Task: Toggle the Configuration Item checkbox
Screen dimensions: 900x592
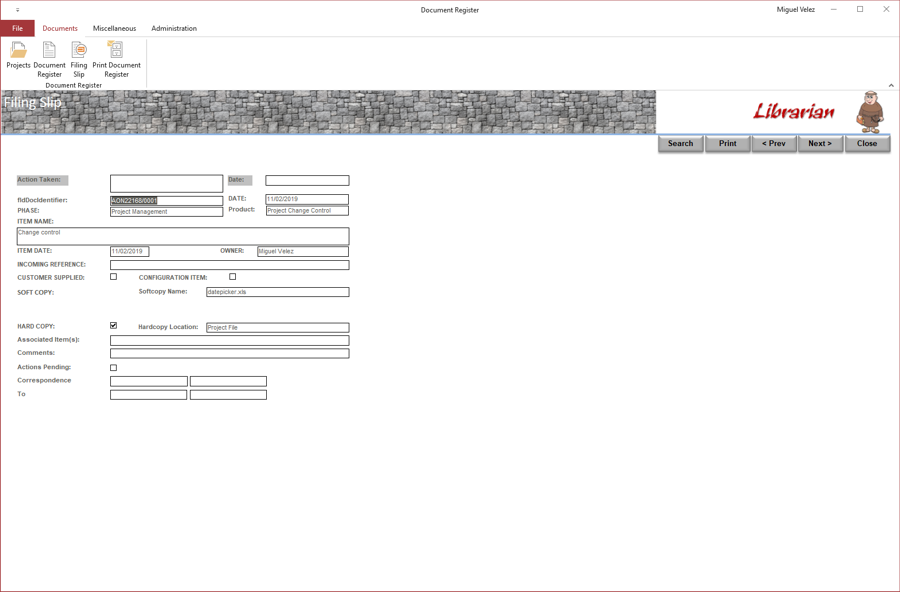Action: pos(232,277)
